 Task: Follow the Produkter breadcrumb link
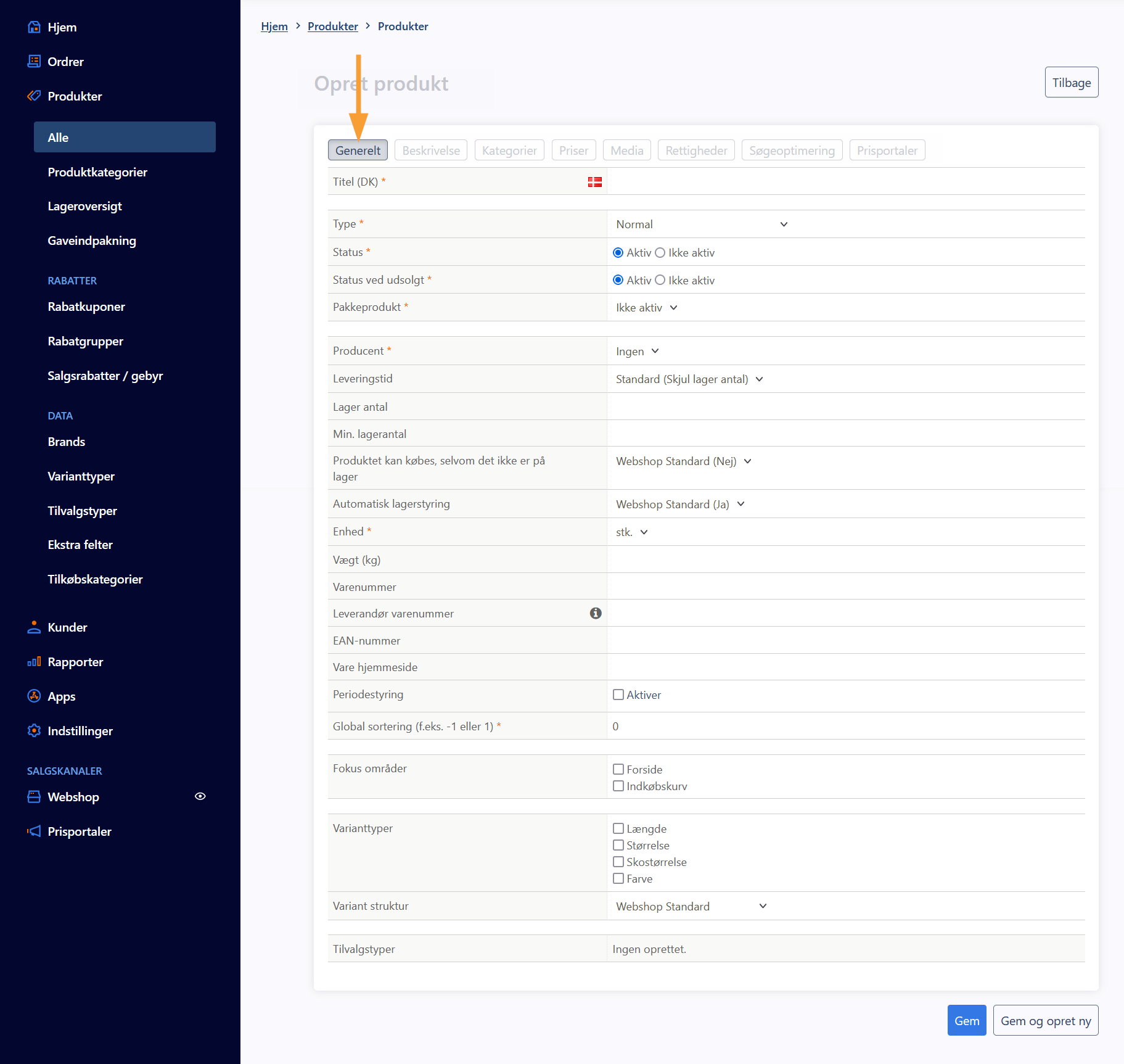tap(333, 27)
